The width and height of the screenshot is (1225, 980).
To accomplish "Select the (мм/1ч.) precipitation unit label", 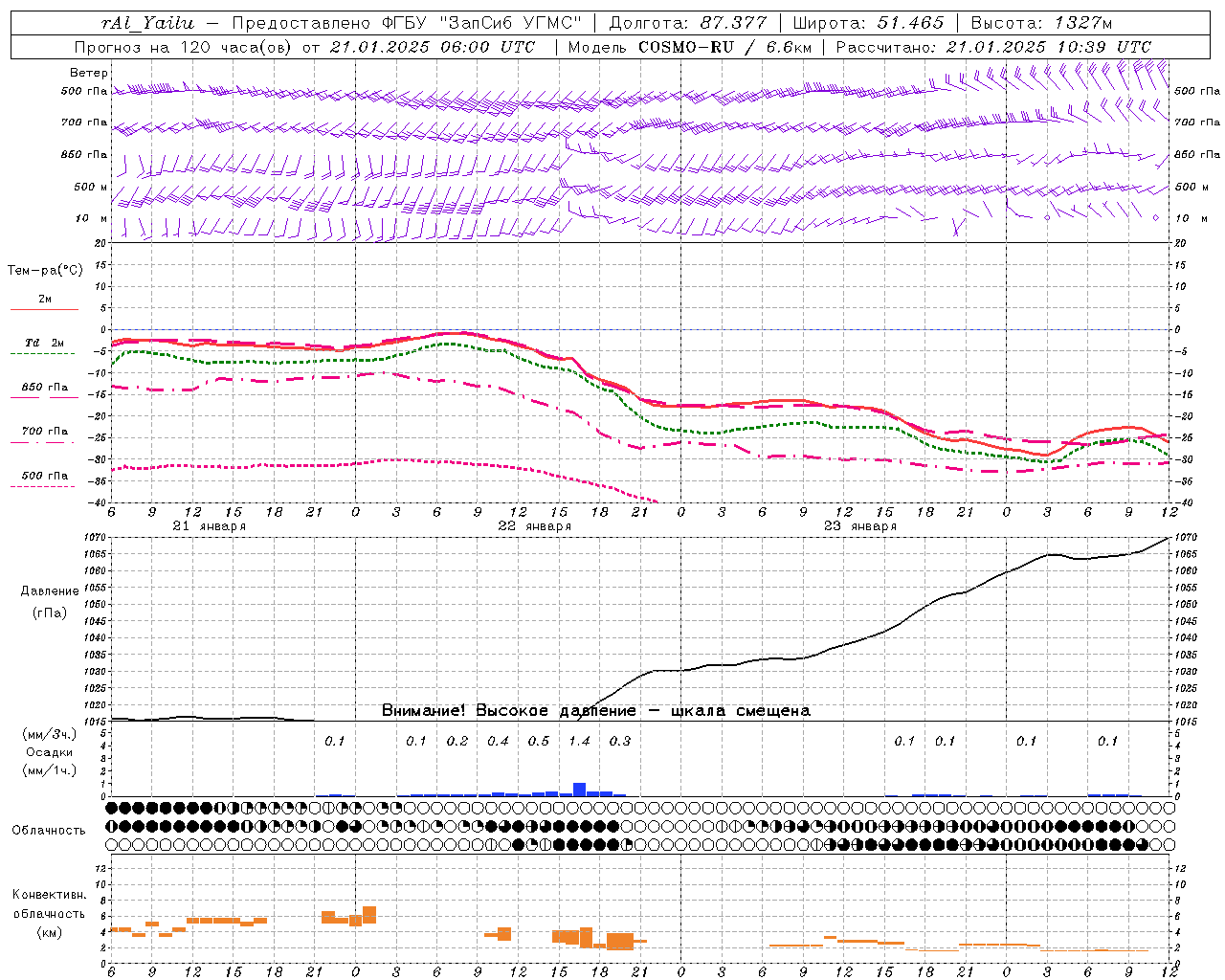I will point(50,770).
